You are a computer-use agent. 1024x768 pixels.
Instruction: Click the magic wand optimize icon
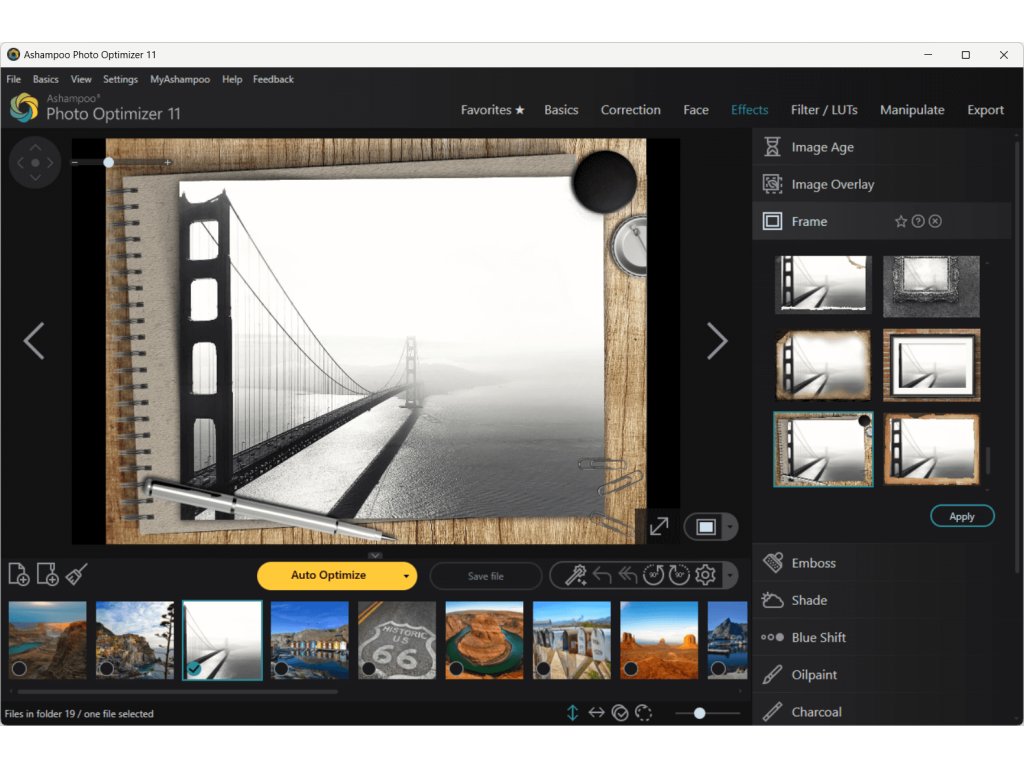point(575,575)
